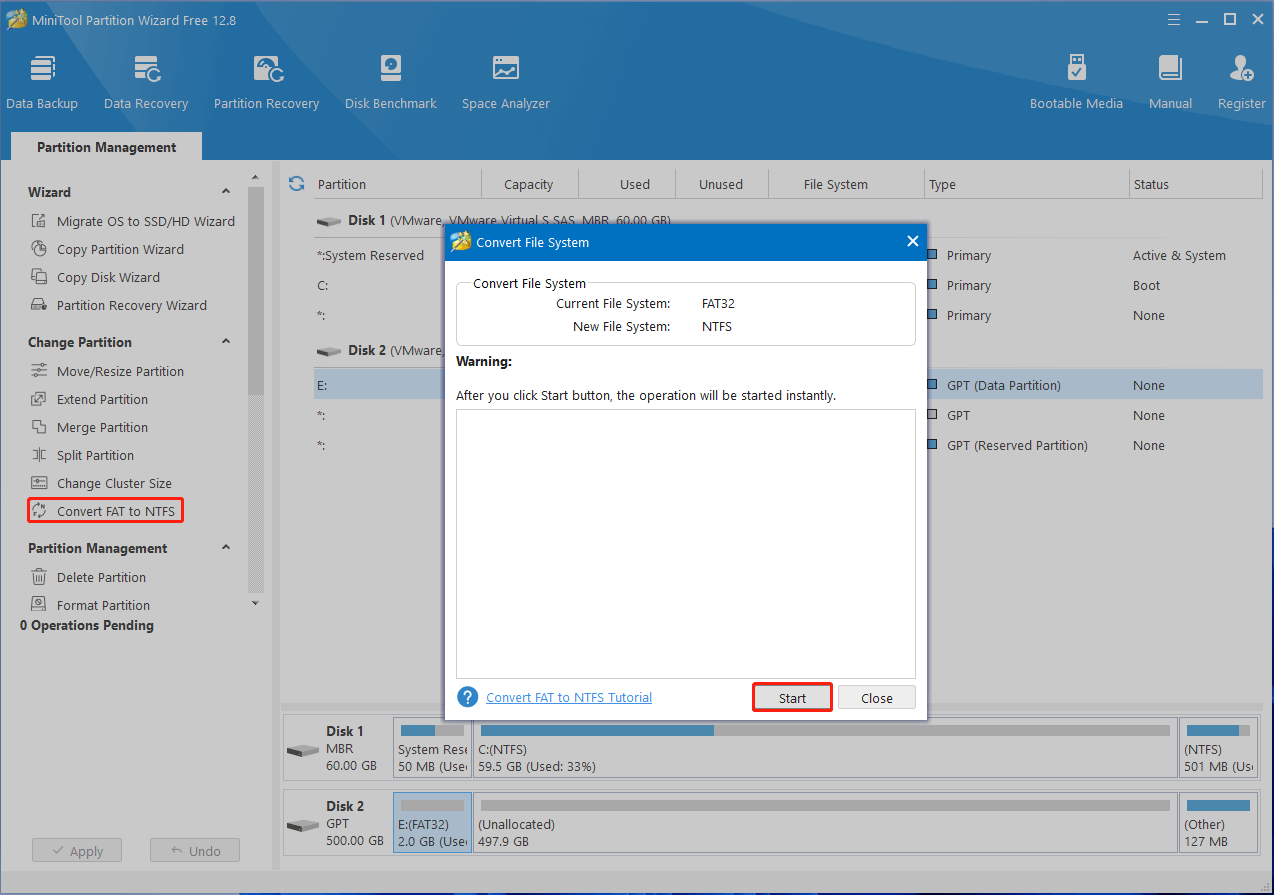1274x895 pixels.
Task: Select the E: partition row
Action: (x=788, y=385)
